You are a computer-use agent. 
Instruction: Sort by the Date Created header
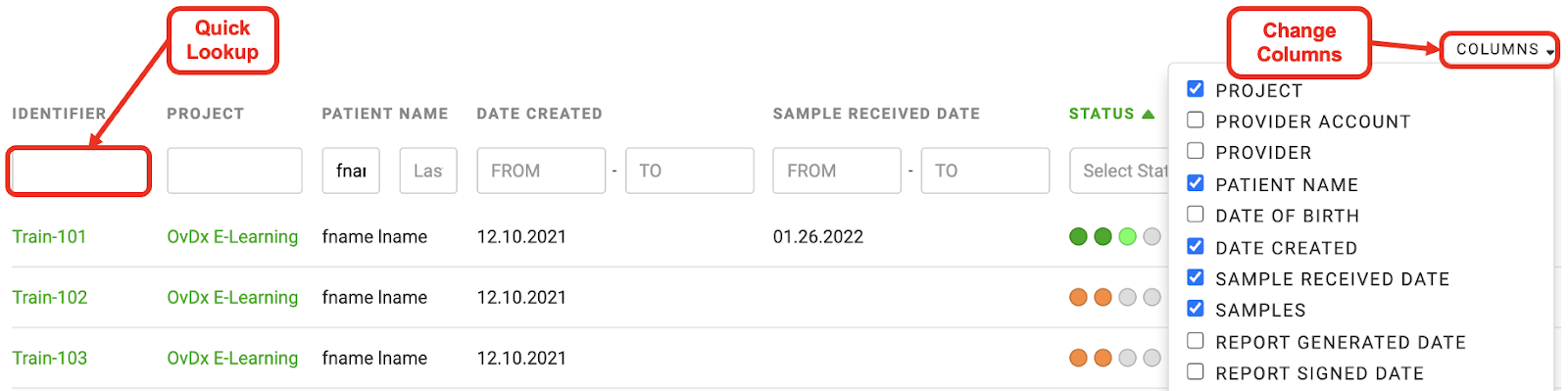tap(539, 114)
